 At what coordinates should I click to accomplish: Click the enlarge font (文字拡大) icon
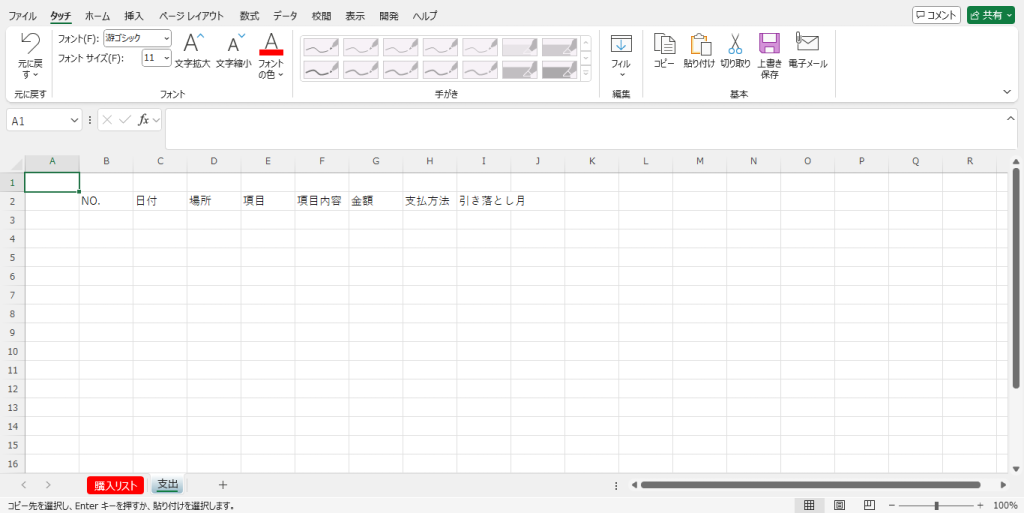tap(193, 44)
